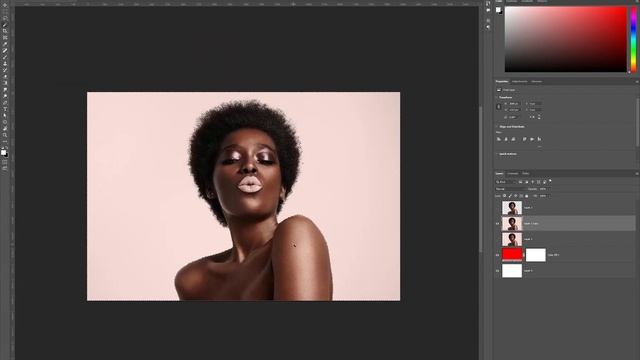Click the align horizontal centers icon
The height and width of the screenshot is (360, 640).
(x=506, y=139)
